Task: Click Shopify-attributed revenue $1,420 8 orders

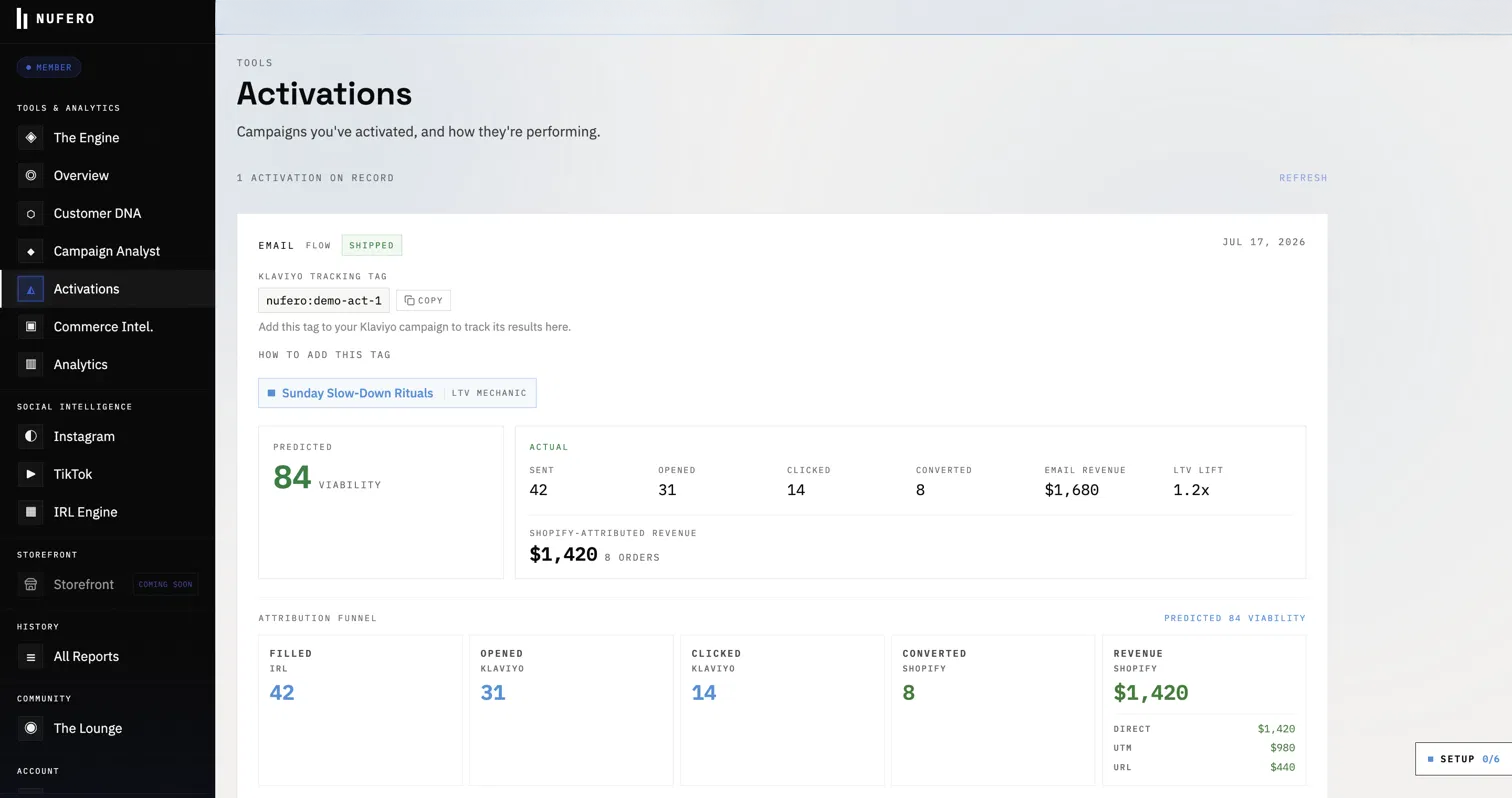Action: [594, 554]
